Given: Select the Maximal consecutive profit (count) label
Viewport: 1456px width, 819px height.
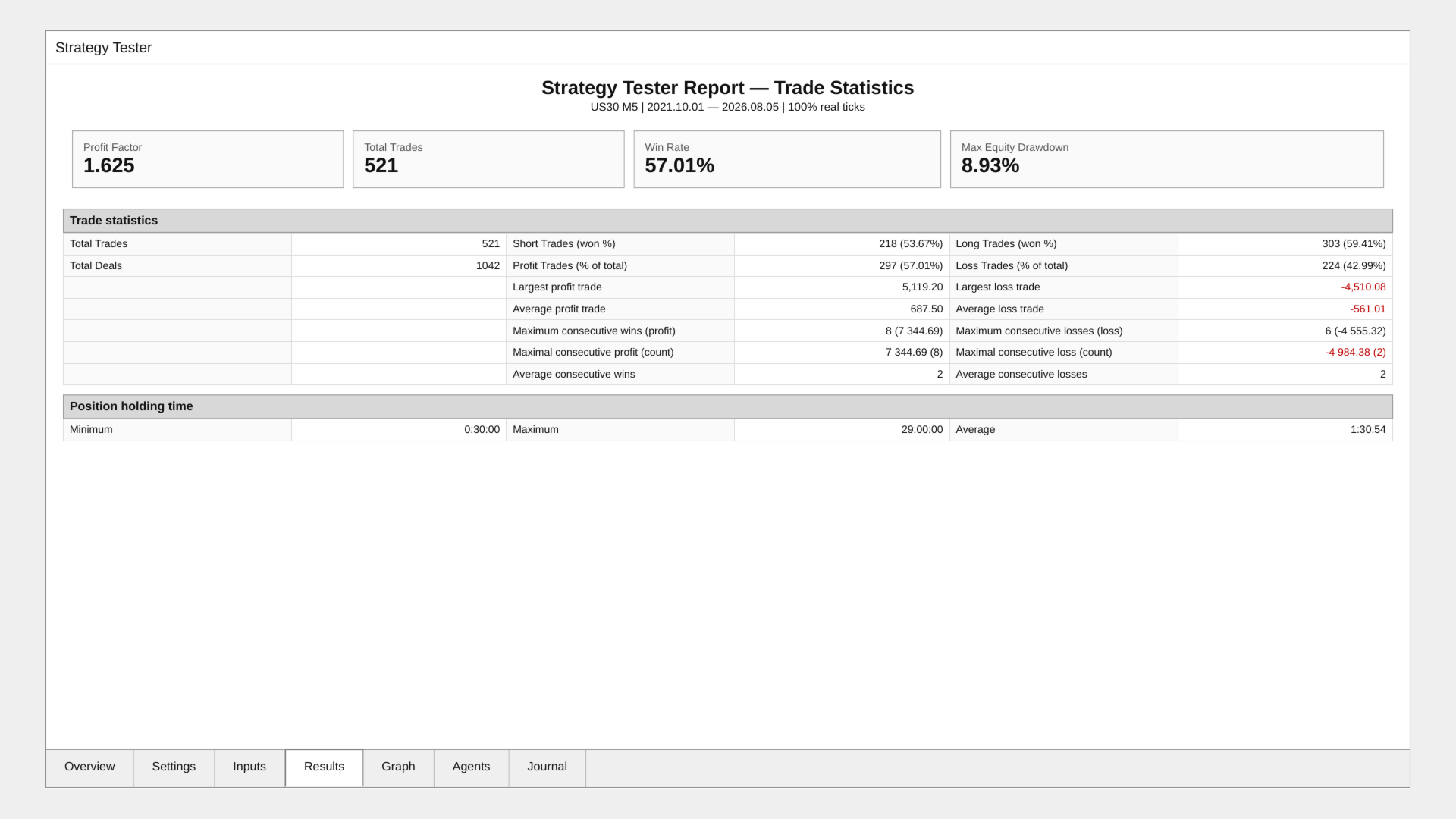Looking at the screenshot, I should pos(593,353).
